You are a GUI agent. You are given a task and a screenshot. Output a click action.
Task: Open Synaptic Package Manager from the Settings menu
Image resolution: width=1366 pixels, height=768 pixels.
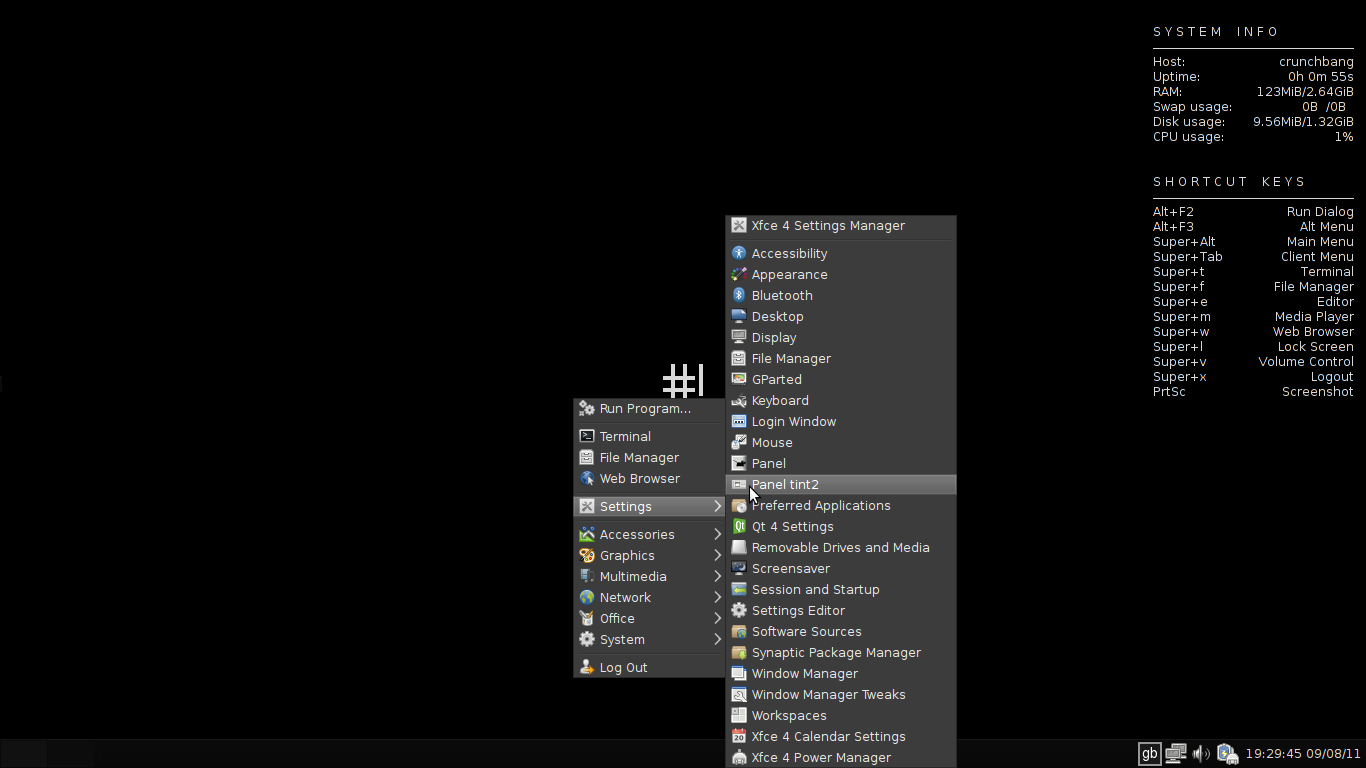point(836,652)
